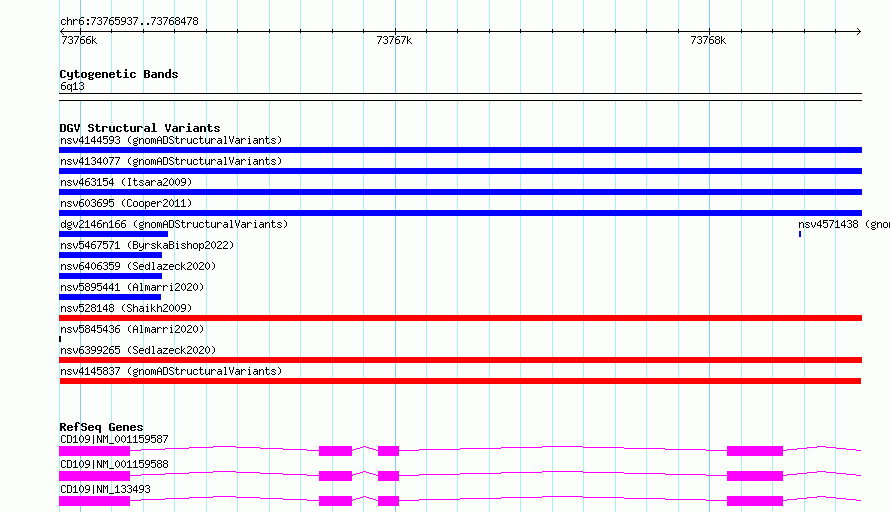Click nsv6406359 (Sedlazeck2020) label
This screenshot has width=890, height=512.
138,266
